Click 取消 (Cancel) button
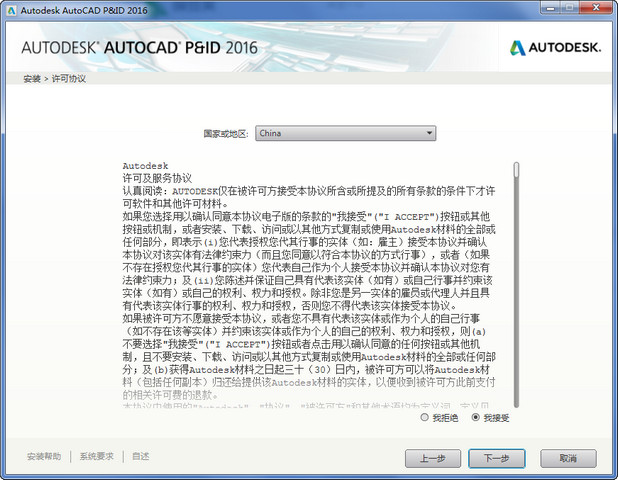The width and height of the screenshot is (618, 480). pyautogui.click(x=568, y=458)
